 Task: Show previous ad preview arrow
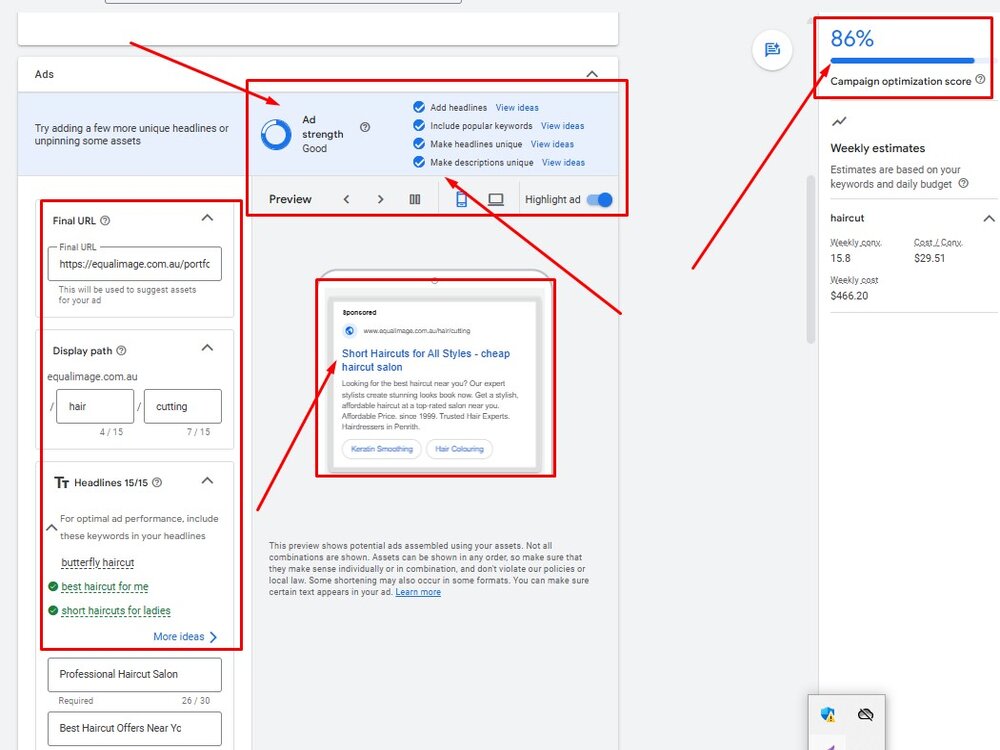[346, 200]
